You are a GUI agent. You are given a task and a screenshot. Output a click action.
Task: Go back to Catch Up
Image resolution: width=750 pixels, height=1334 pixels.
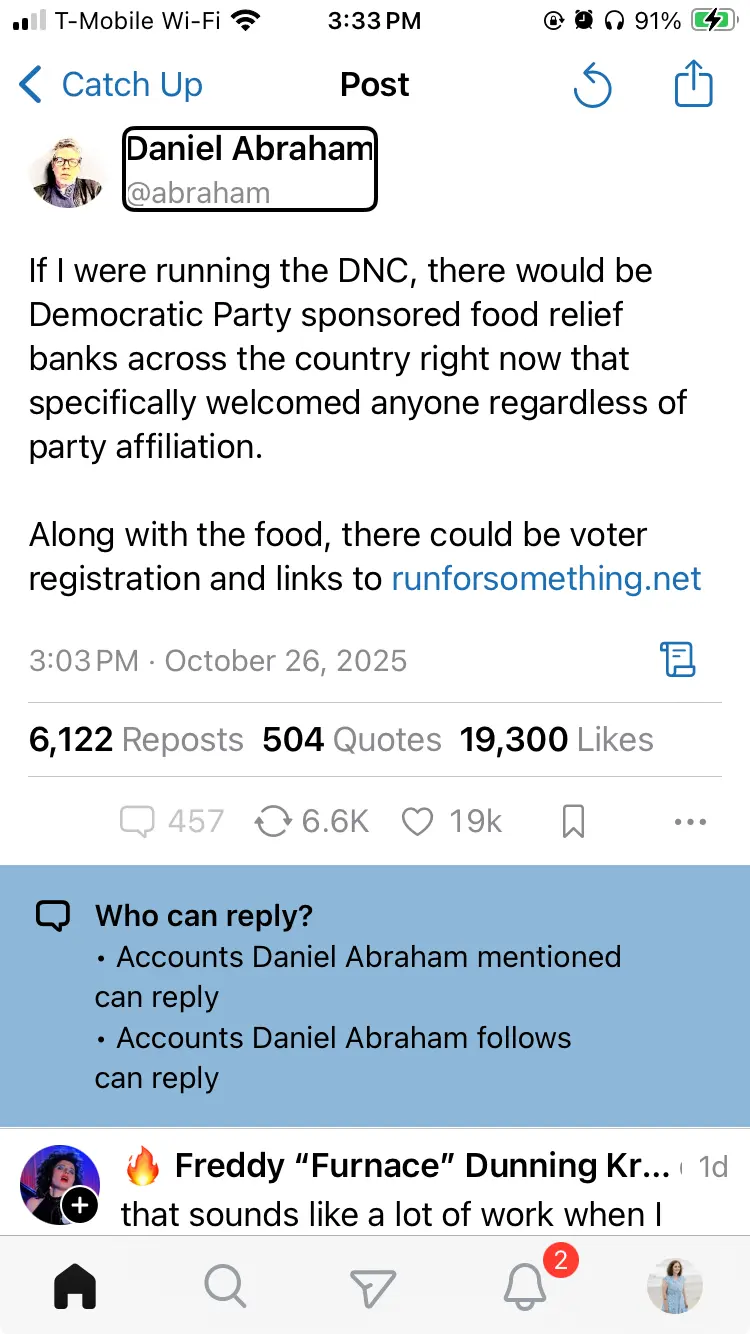(x=110, y=85)
